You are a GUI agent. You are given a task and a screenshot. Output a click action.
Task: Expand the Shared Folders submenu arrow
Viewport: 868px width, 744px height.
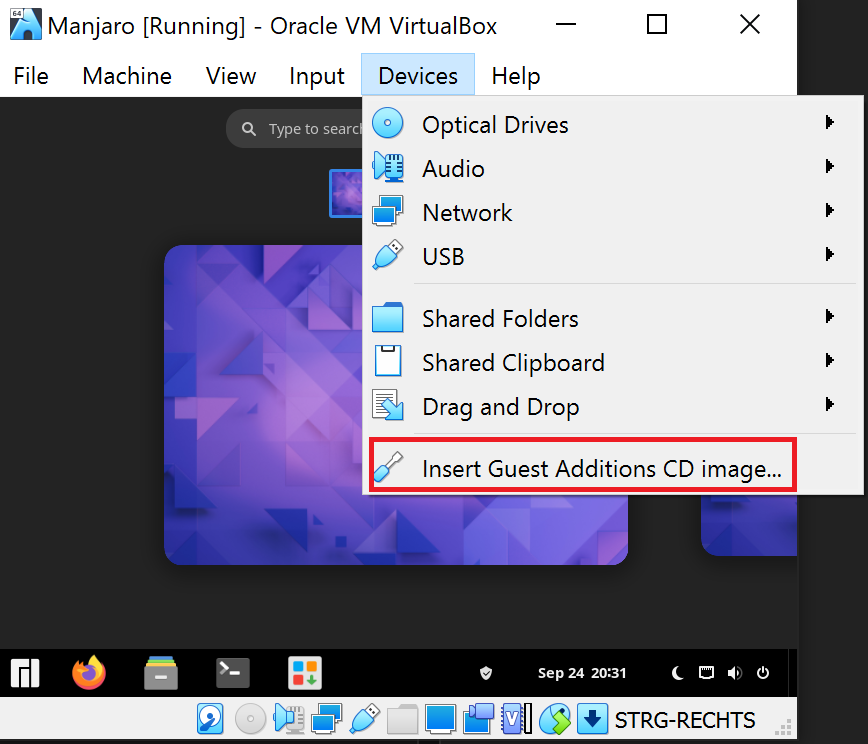(829, 316)
